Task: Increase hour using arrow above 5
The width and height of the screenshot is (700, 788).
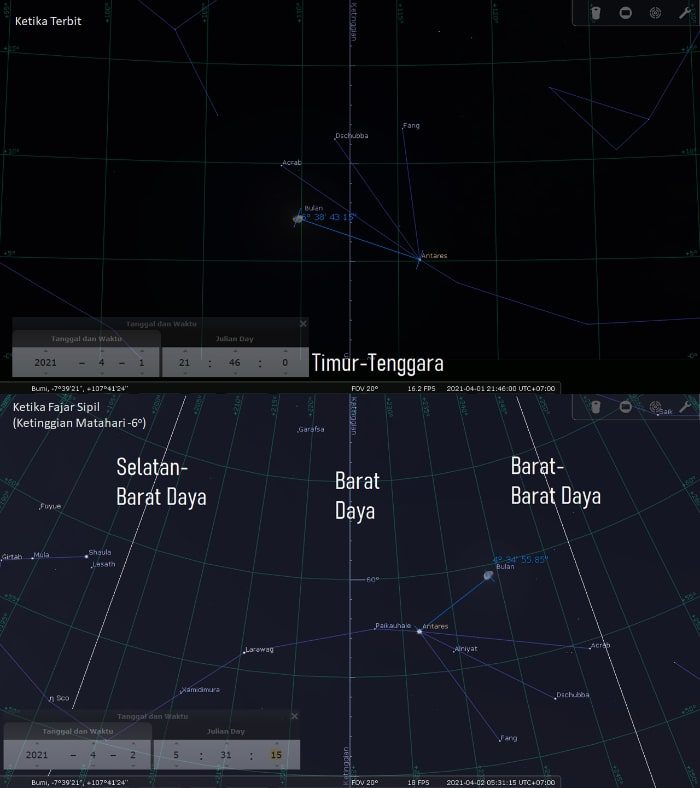Action: (176, 743)
